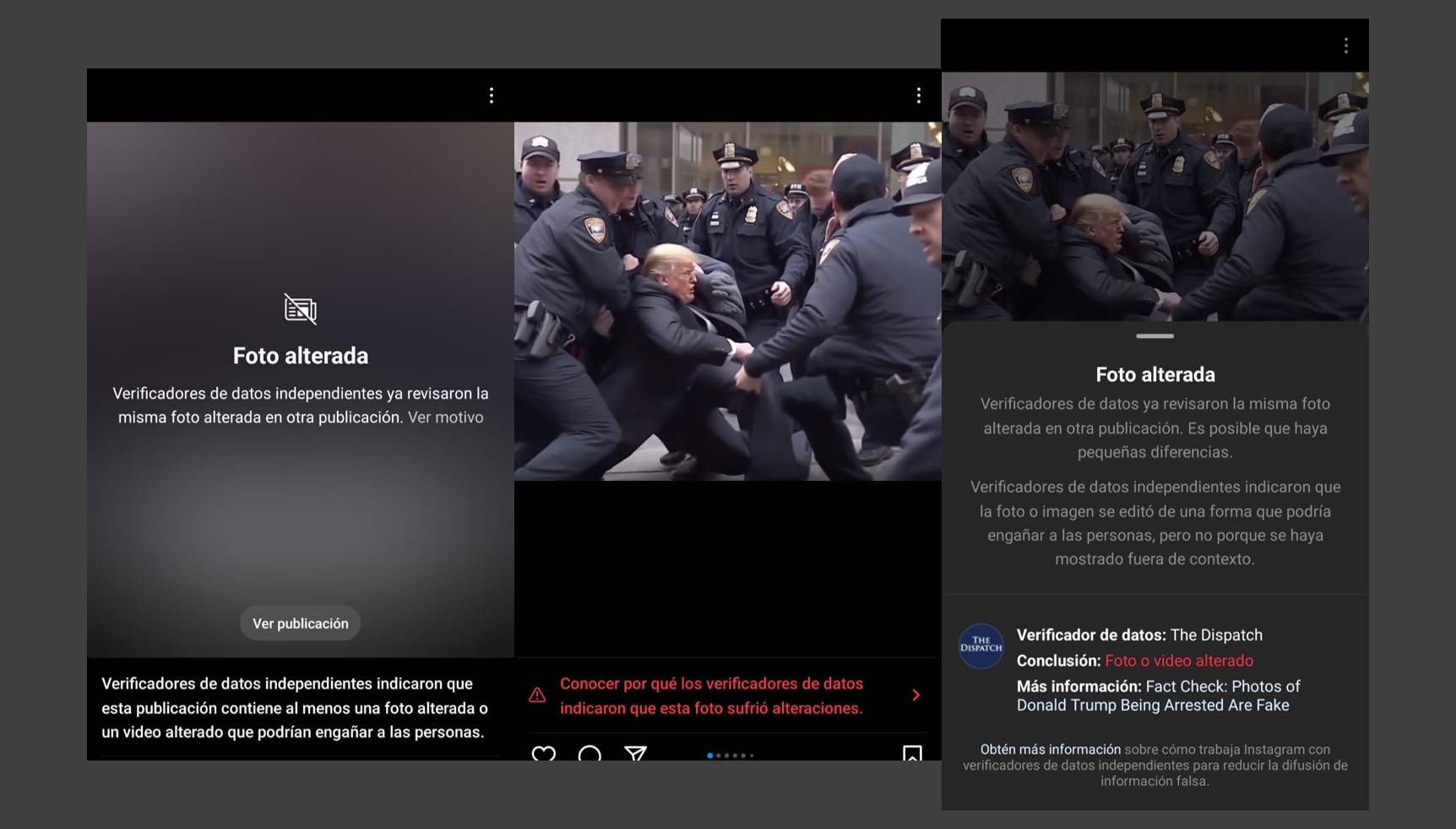Open the three-dot menu on the right screen
The width and height of the screenshot is (1456, 829).
(x=1346, y=45)
